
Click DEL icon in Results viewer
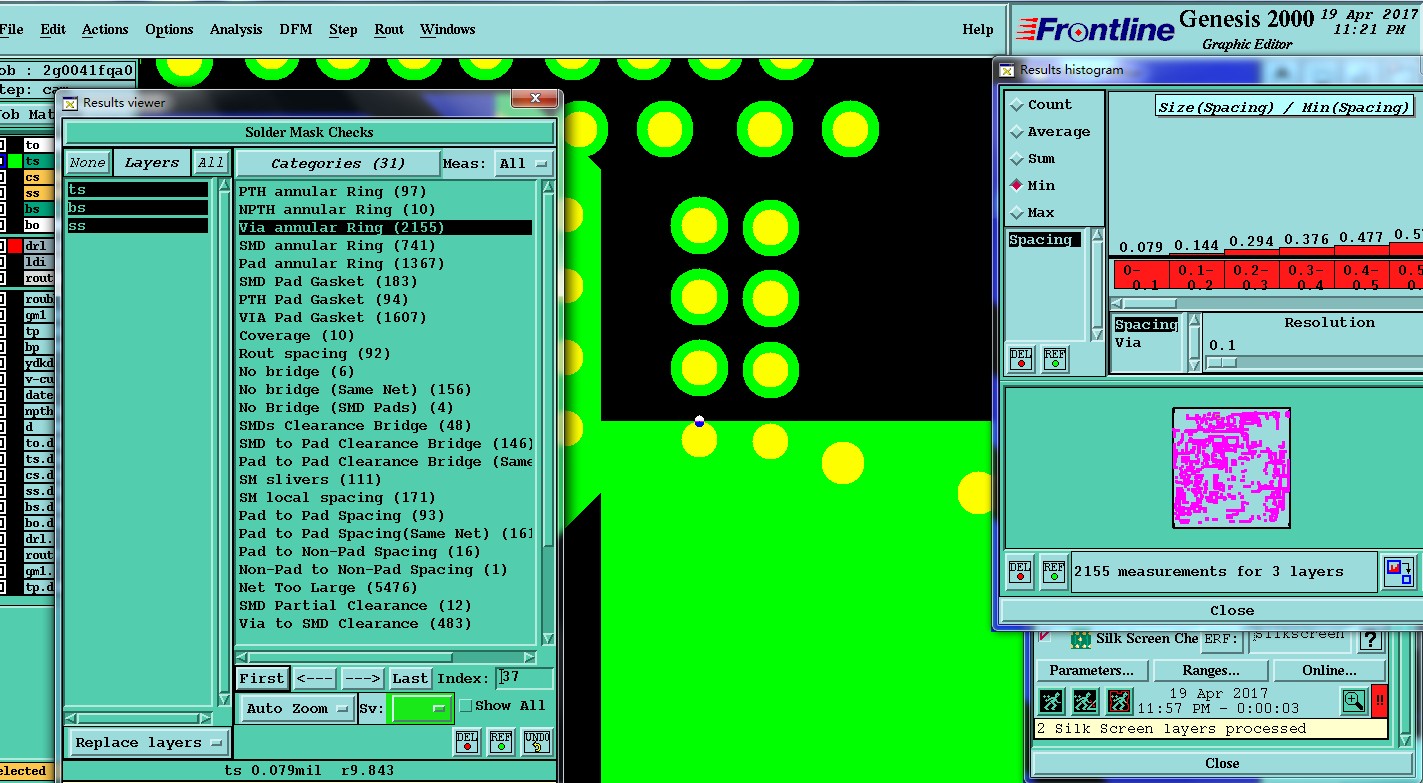(467, 741)
